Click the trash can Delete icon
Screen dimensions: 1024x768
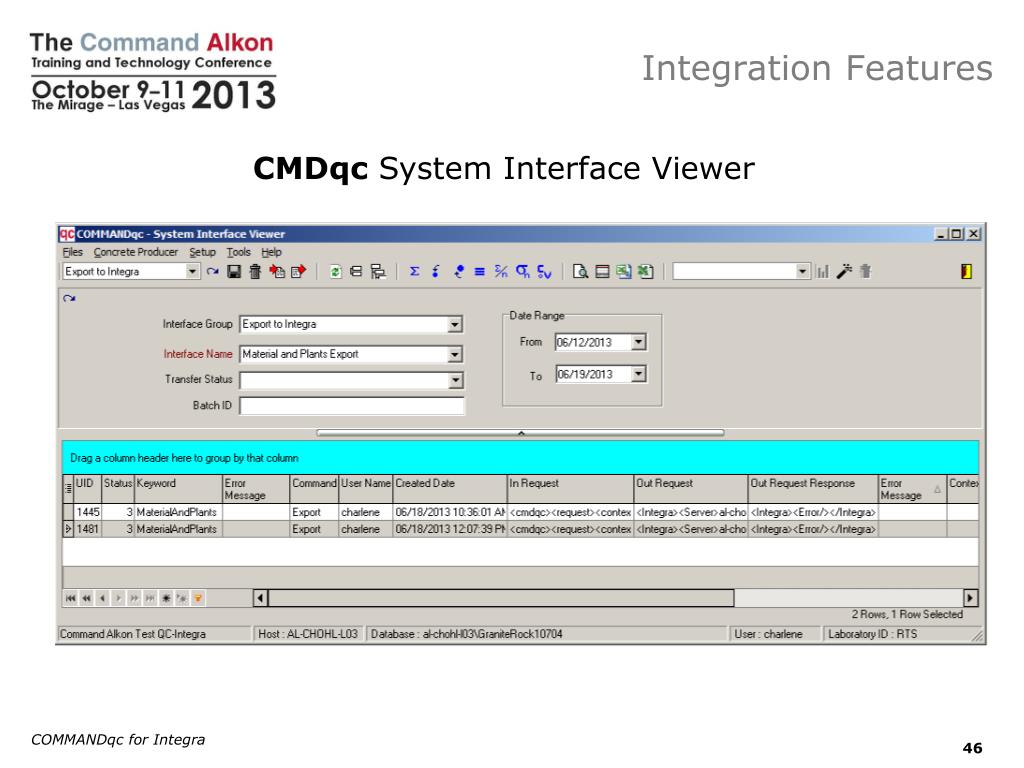point(255,272)
